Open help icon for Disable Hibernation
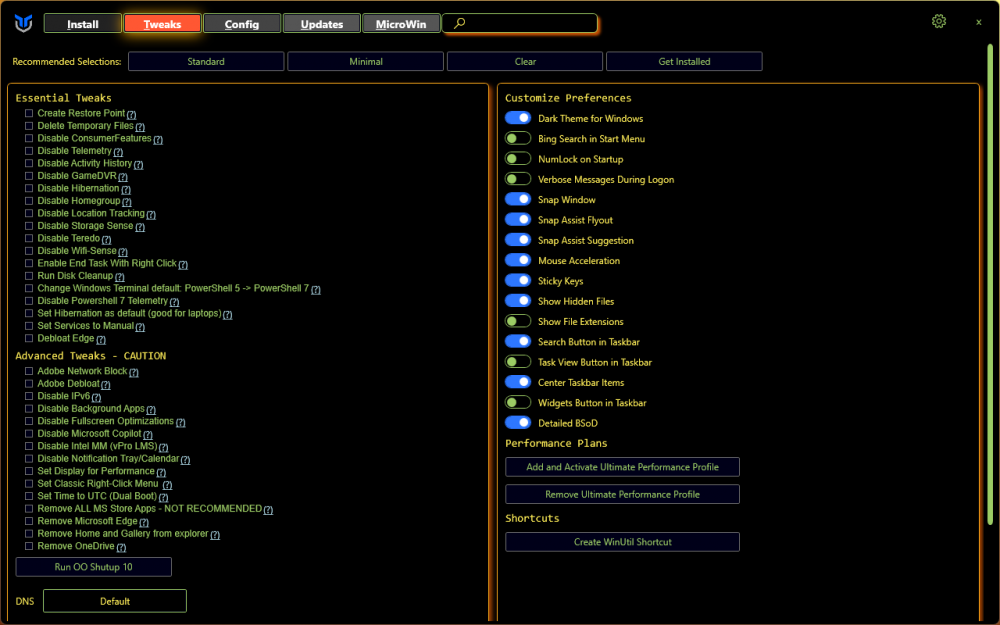 [126, 189]
